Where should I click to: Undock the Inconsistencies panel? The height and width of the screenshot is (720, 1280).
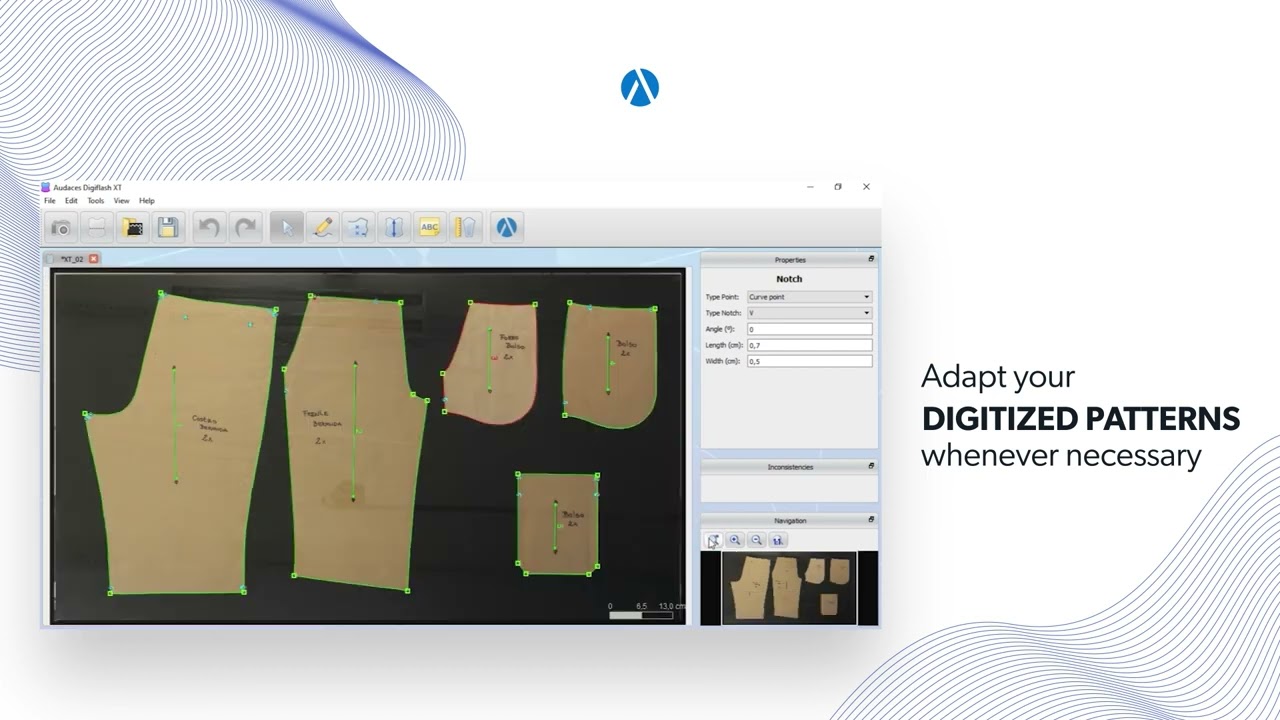pos(871,466)
